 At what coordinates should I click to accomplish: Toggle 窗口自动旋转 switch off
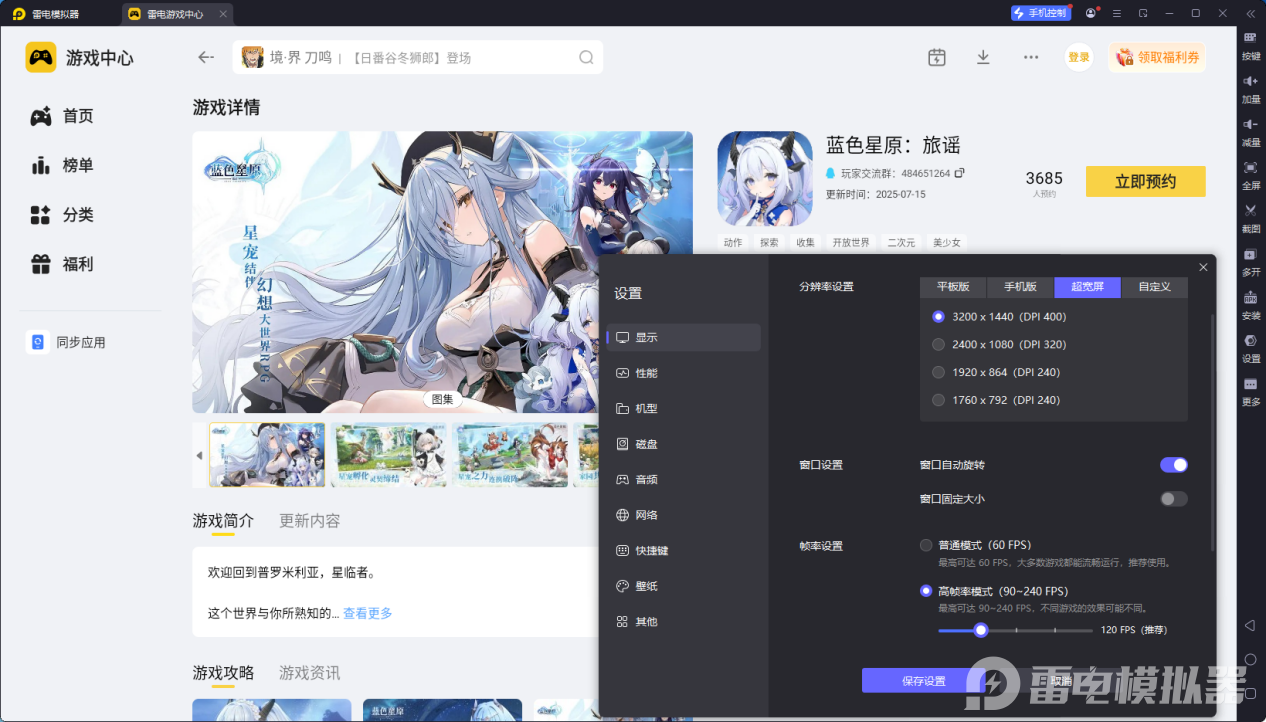coord(1174,465)
